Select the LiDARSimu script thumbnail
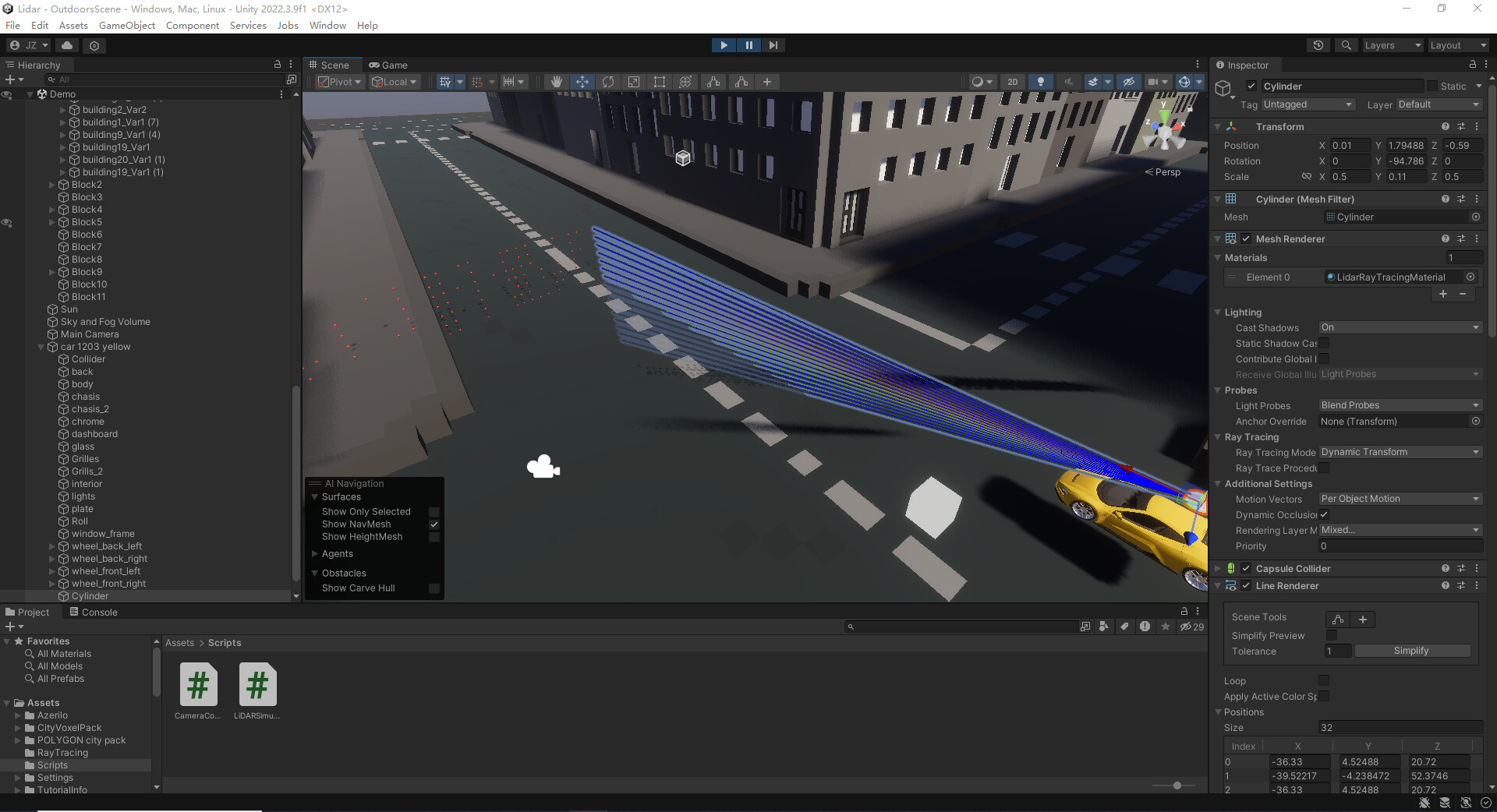 click(257, 686)
